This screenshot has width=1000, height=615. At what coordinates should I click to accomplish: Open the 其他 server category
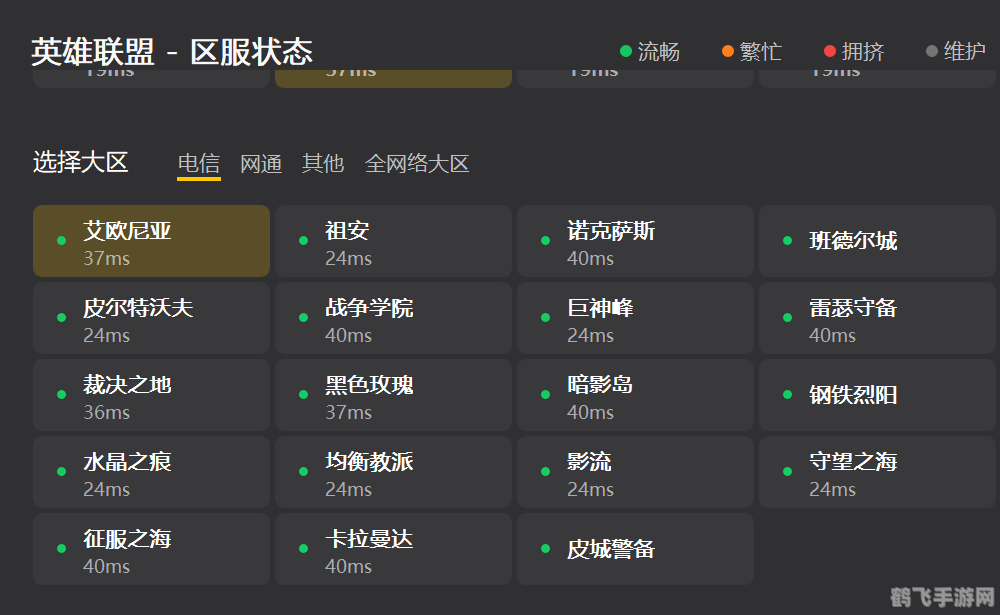tap(322, 163)
